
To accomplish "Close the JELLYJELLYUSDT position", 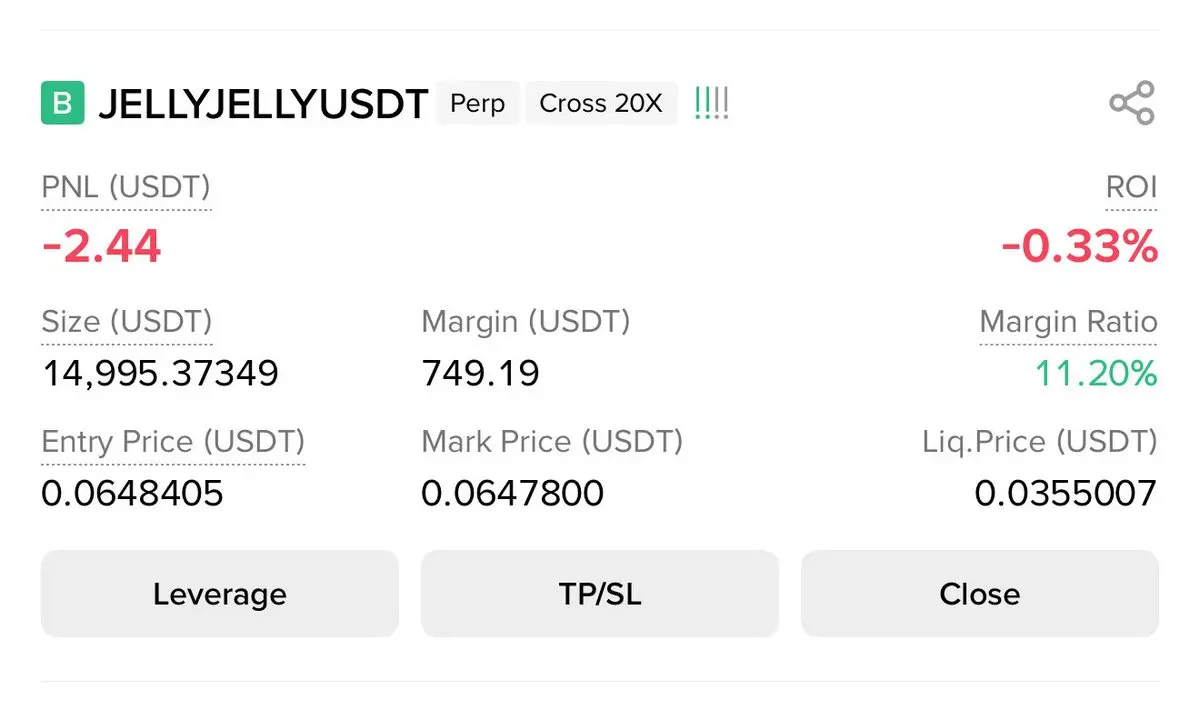I will point(979,594).
